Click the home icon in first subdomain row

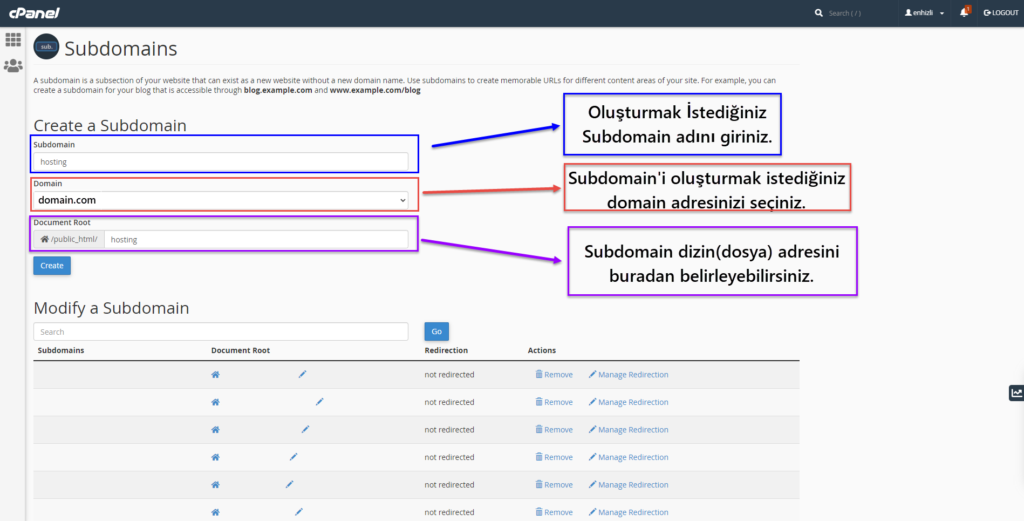pyautogui.click(x=215, y=375)
